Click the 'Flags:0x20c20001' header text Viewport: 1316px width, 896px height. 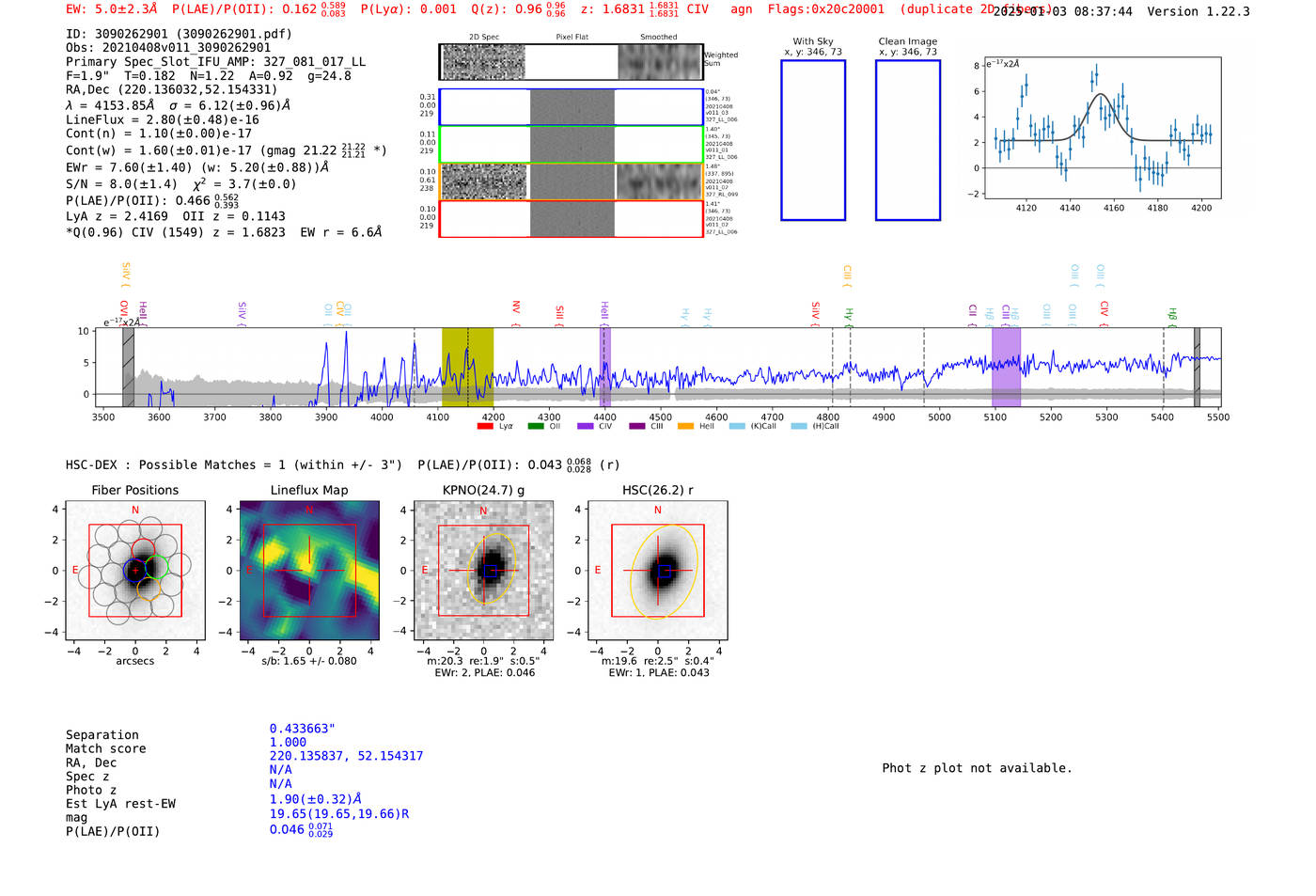[826, 9]
